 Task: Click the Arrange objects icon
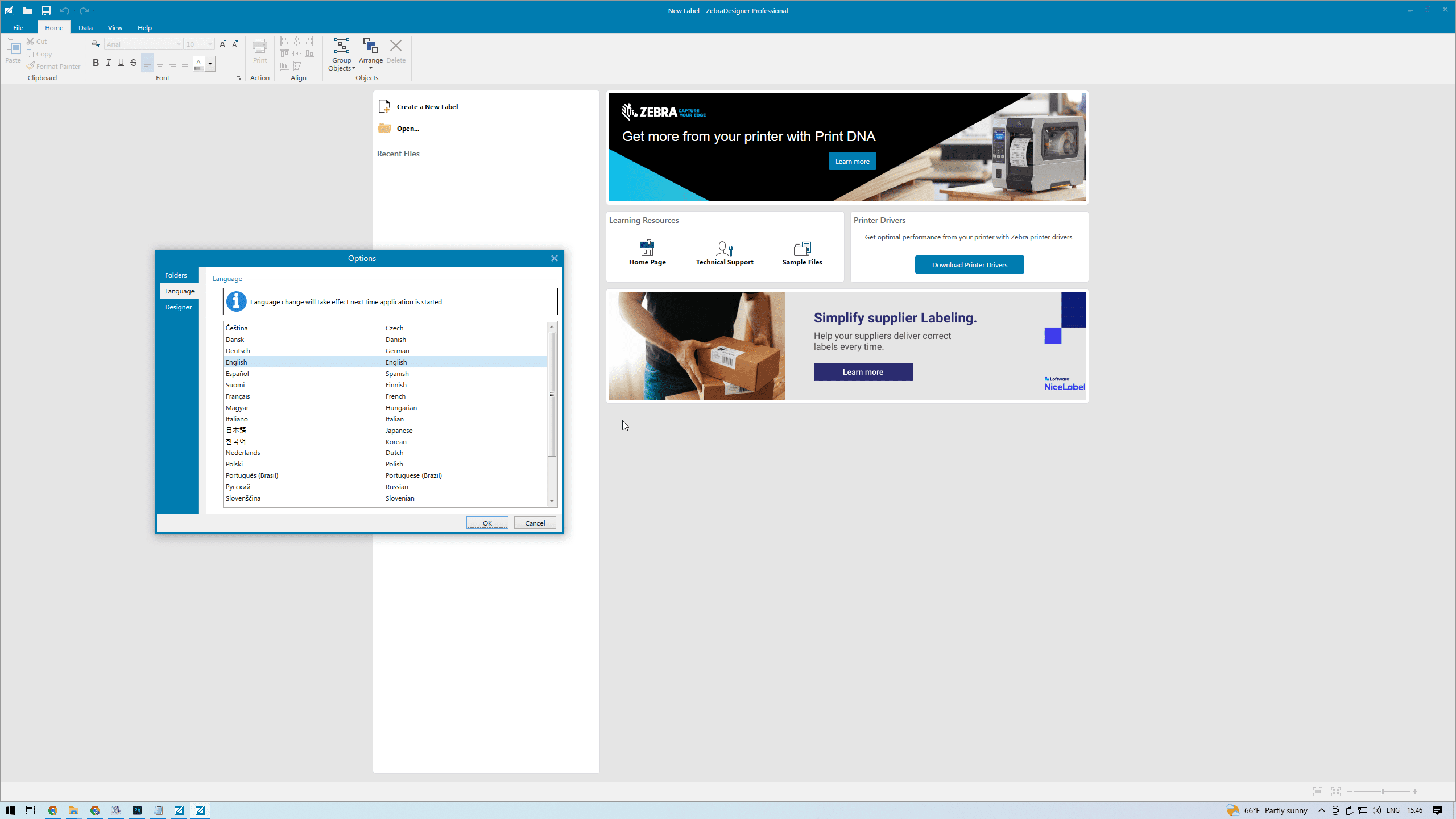(x=370, y=46)
